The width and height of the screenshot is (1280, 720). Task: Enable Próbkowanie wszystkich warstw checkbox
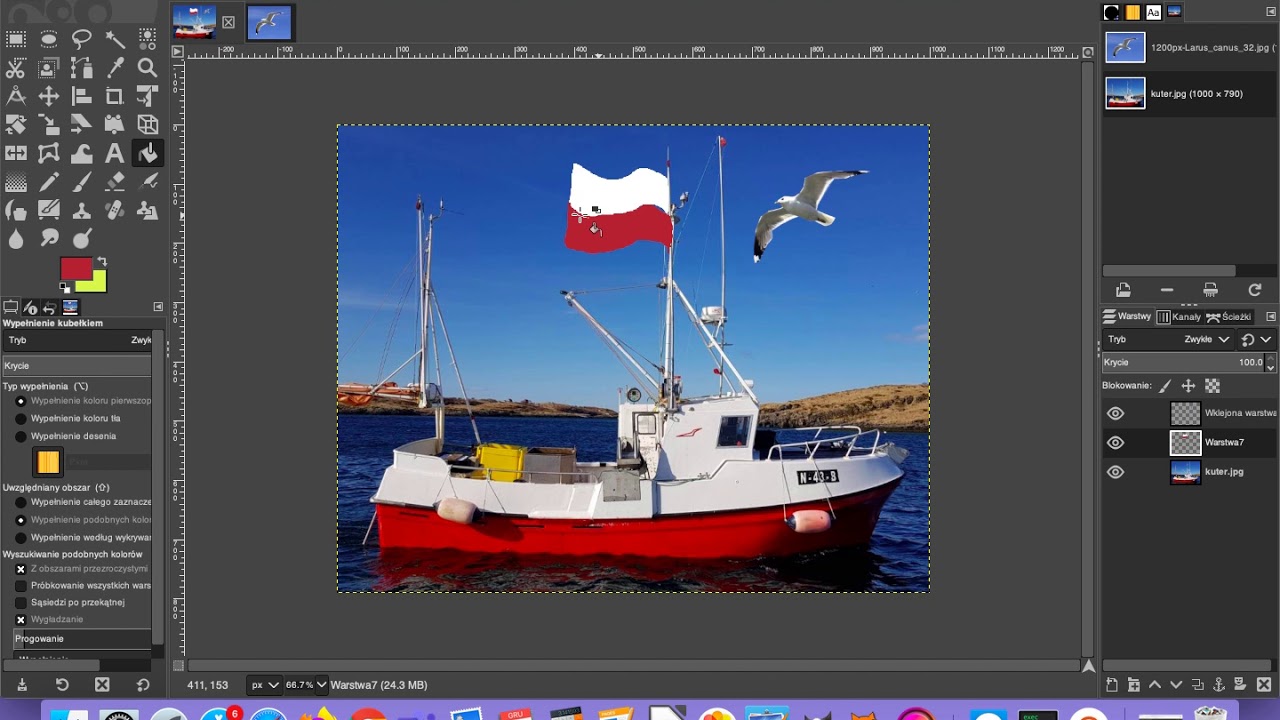click(20, 586)
